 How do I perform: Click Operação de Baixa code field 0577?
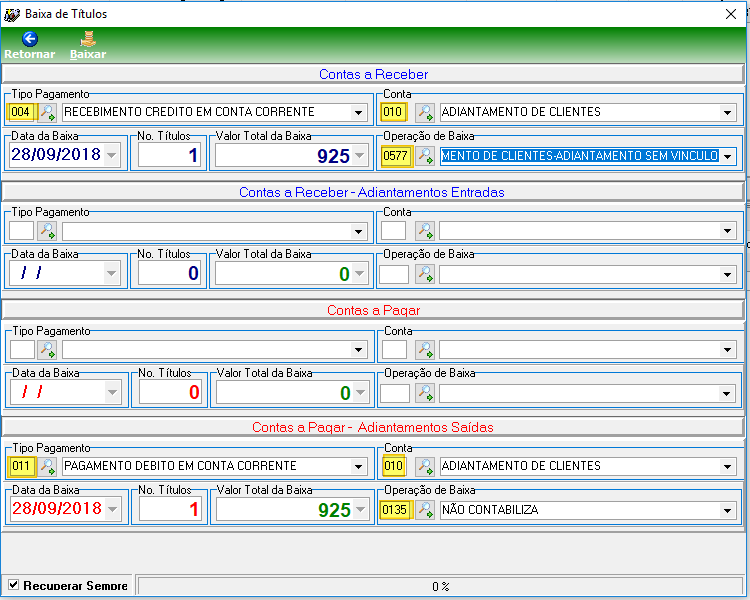(396, 156)
